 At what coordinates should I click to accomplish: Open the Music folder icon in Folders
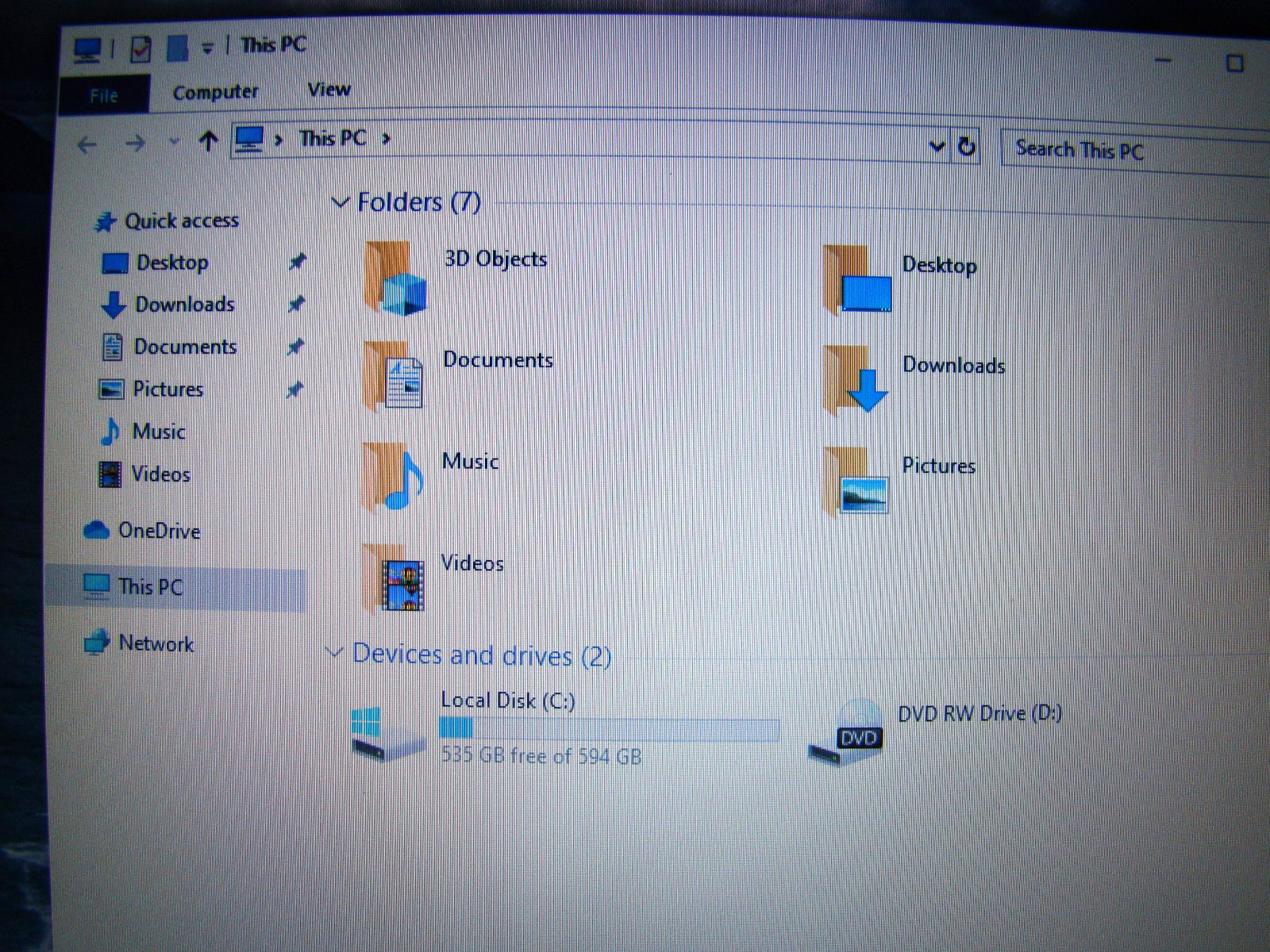pos(393,476)
